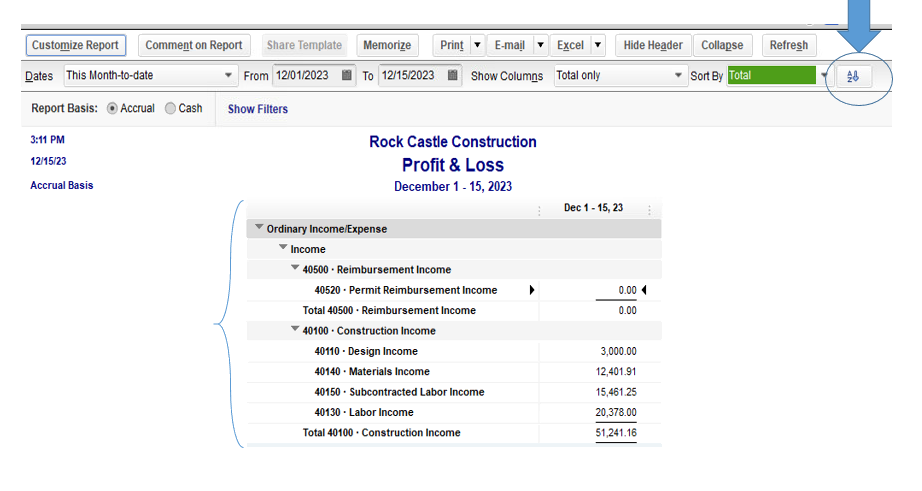Click the Rock Castle Construction title
Viewport: 922px width, 491px height.
pyautogui.click(x=453, y=142)
